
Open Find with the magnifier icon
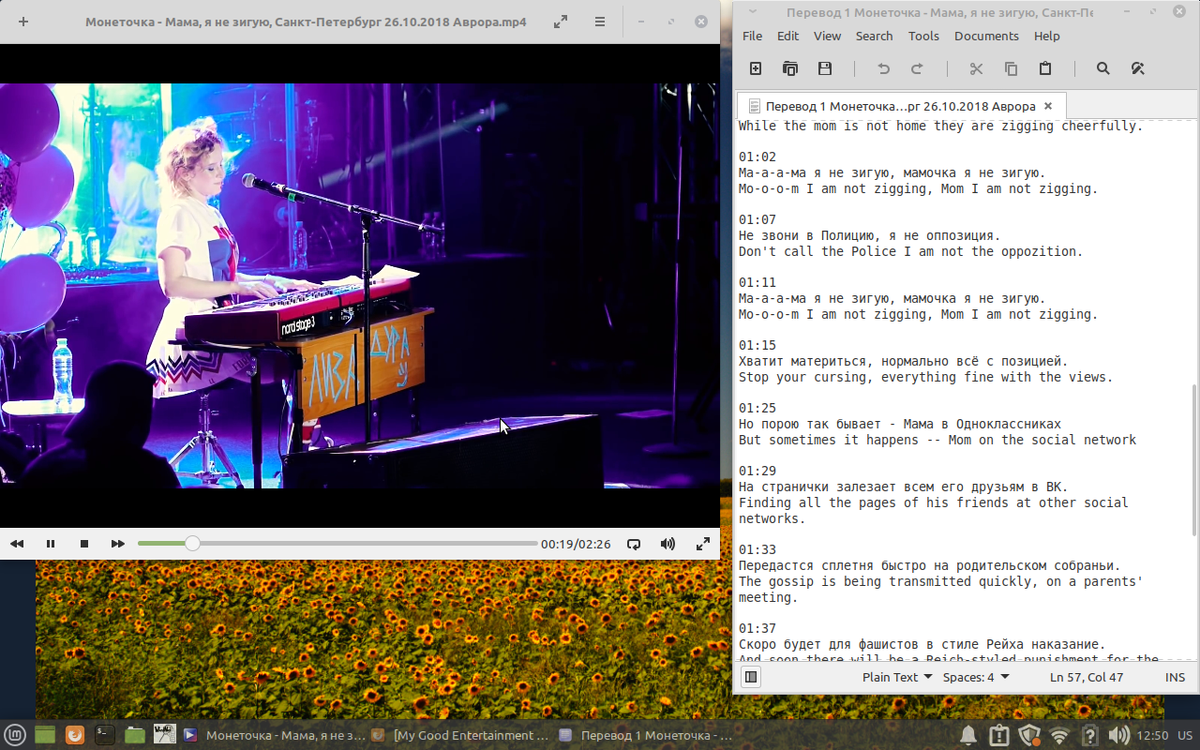pos(1103,69)
